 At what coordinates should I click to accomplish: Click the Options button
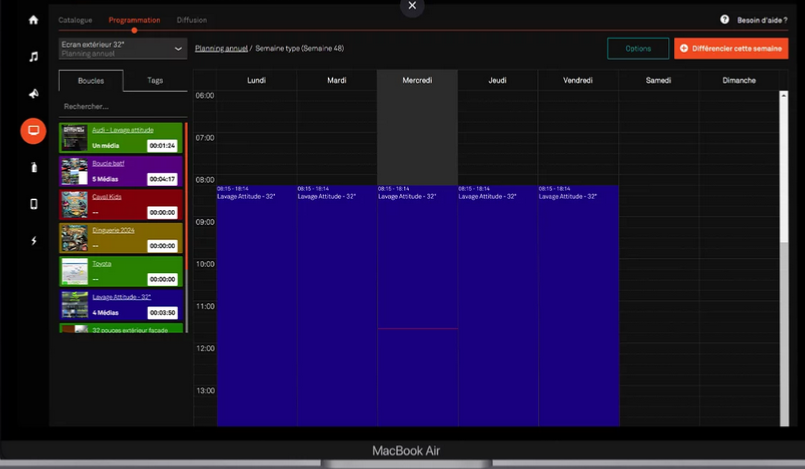(638, 48)
